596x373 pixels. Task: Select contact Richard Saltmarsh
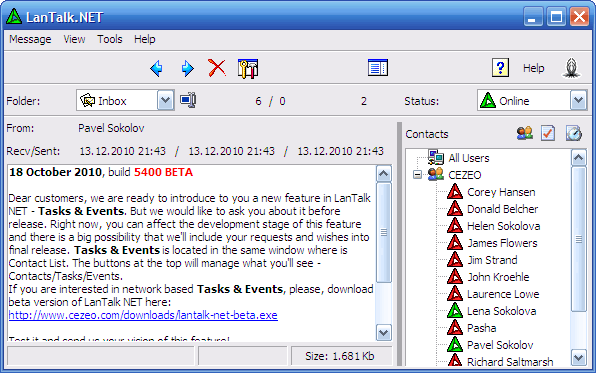point(510,362)
